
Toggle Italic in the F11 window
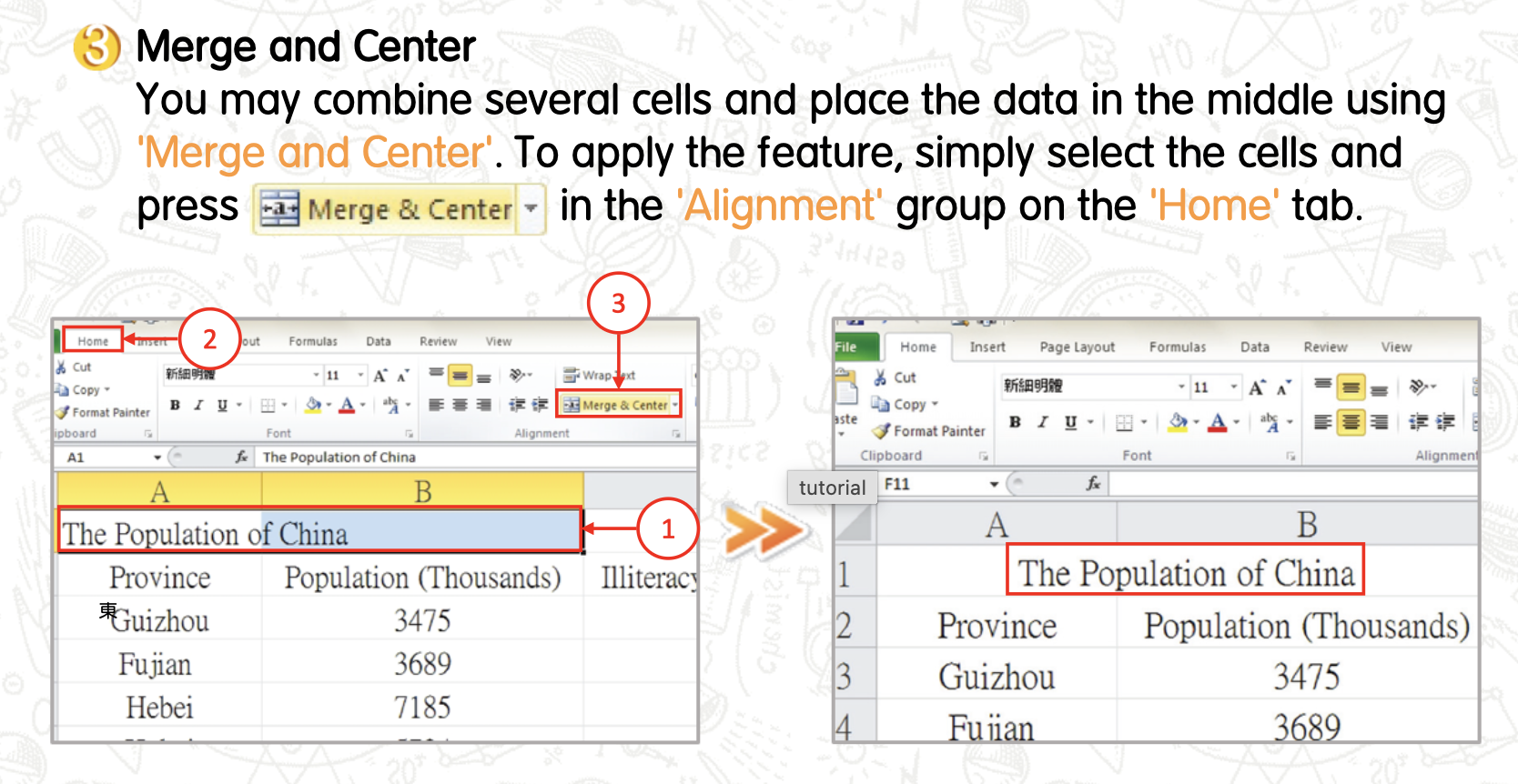[1043, 422]
